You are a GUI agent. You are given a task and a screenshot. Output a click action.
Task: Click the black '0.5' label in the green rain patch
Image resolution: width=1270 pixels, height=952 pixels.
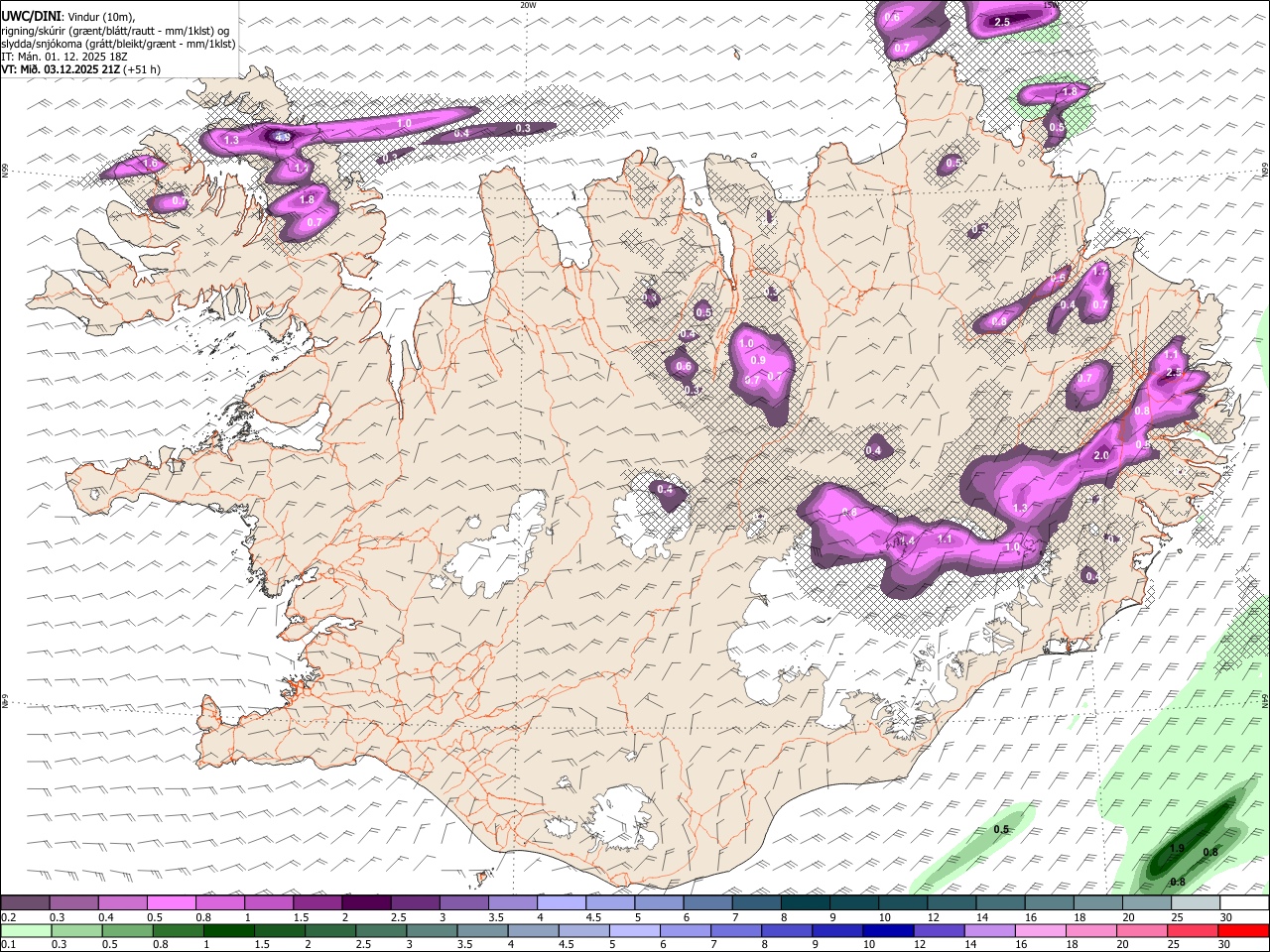point(1001,829)
